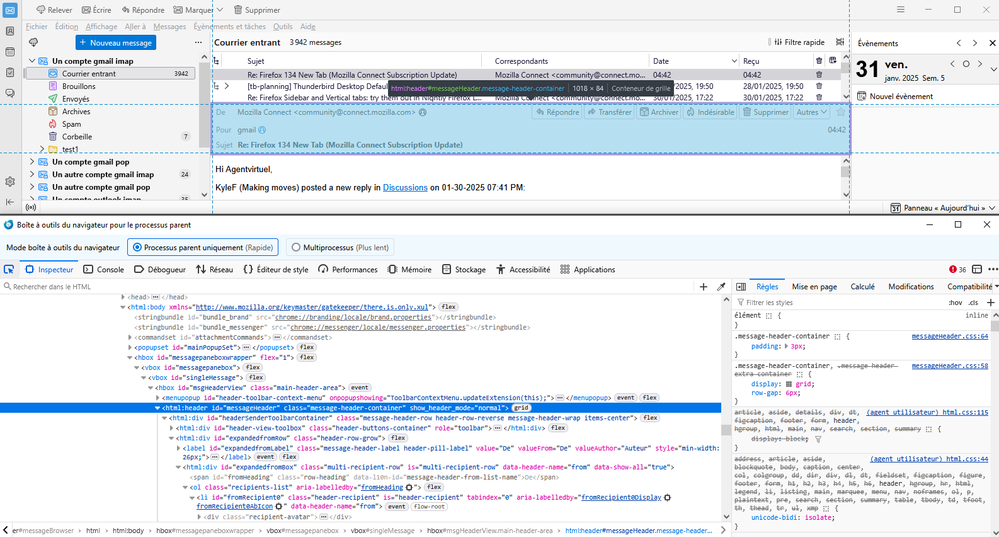Click add new style rule plus icon
Viewport: 999px width, 537px height.
pyautogui.click(x=991, y=303)
